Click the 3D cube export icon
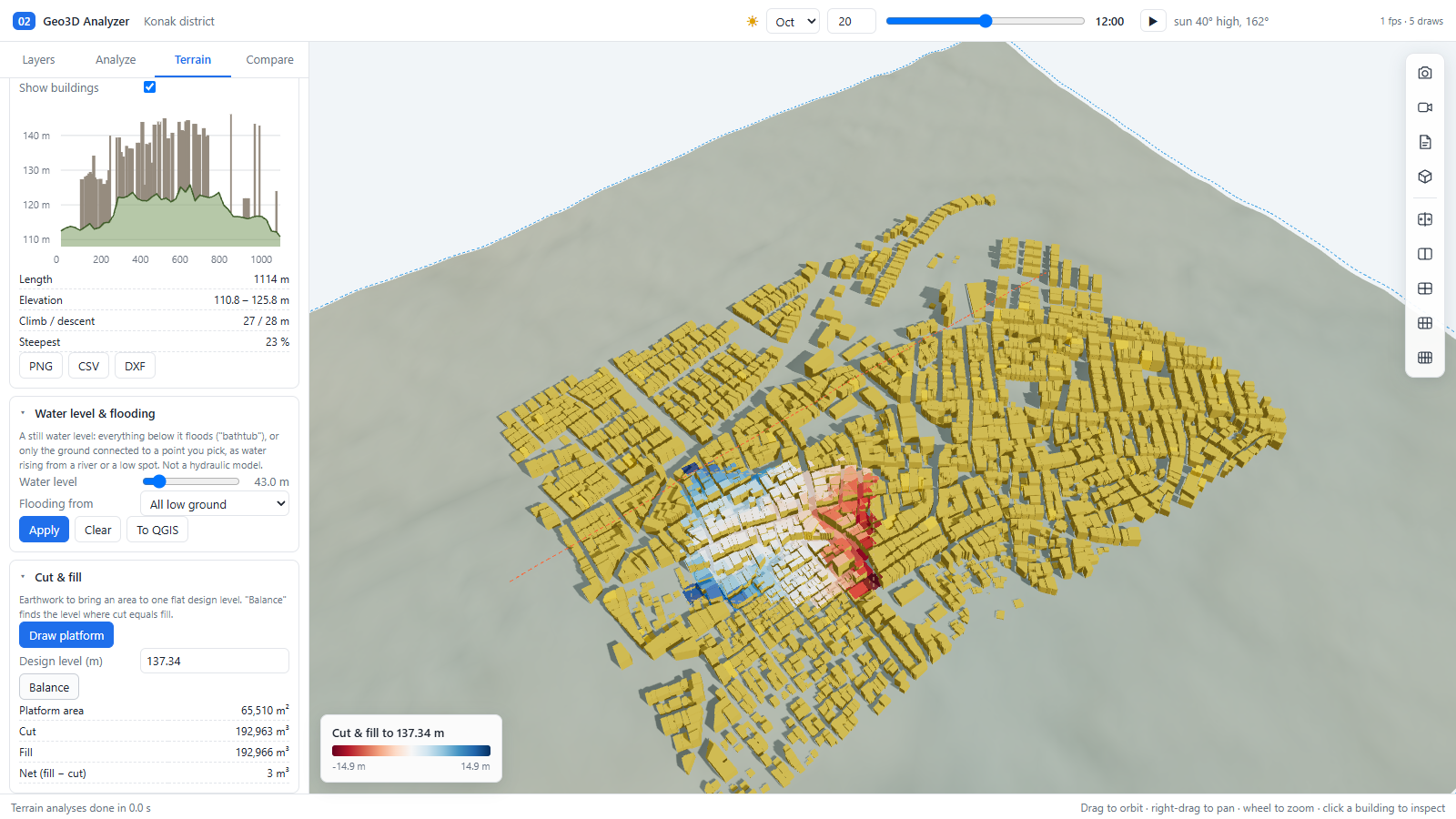Image resolution: width=1456 pixels, height=819 pixels. (x=1425, y=177)
